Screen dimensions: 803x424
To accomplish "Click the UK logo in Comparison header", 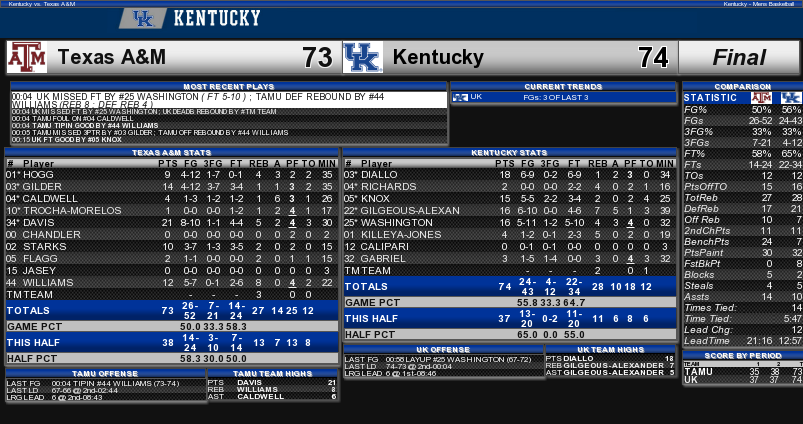I will pyautogui.click(x=791, y=98).
